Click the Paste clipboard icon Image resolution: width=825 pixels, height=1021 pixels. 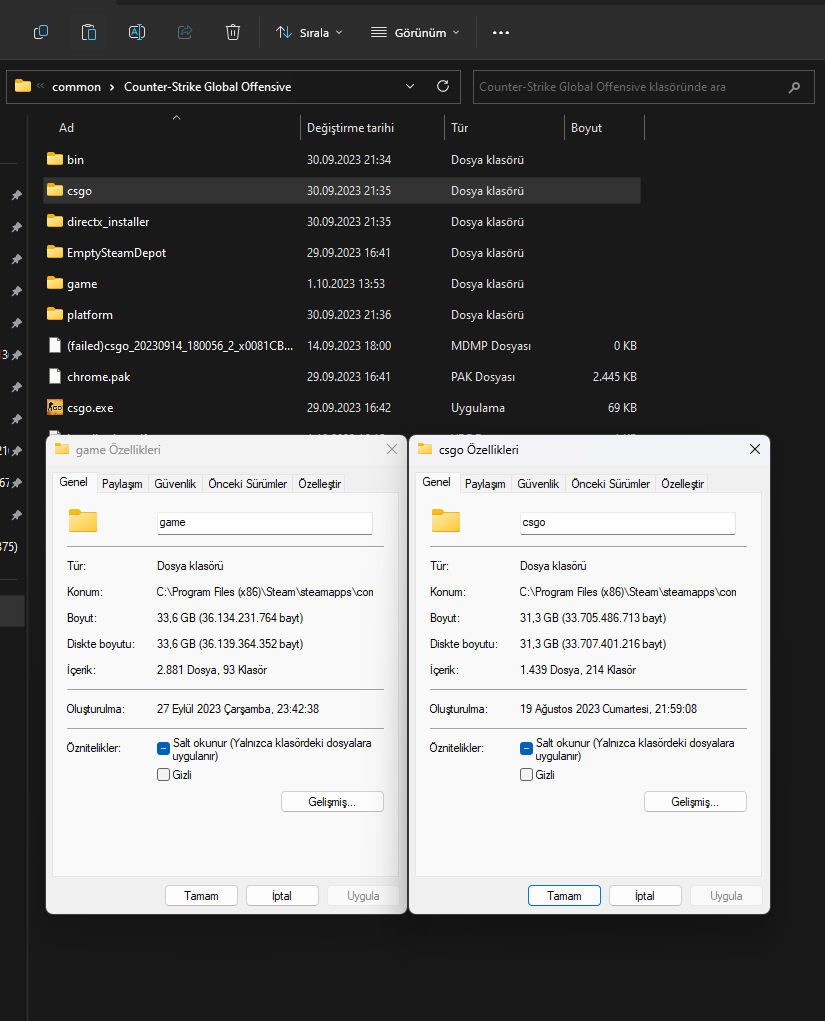tap(89, 32)
